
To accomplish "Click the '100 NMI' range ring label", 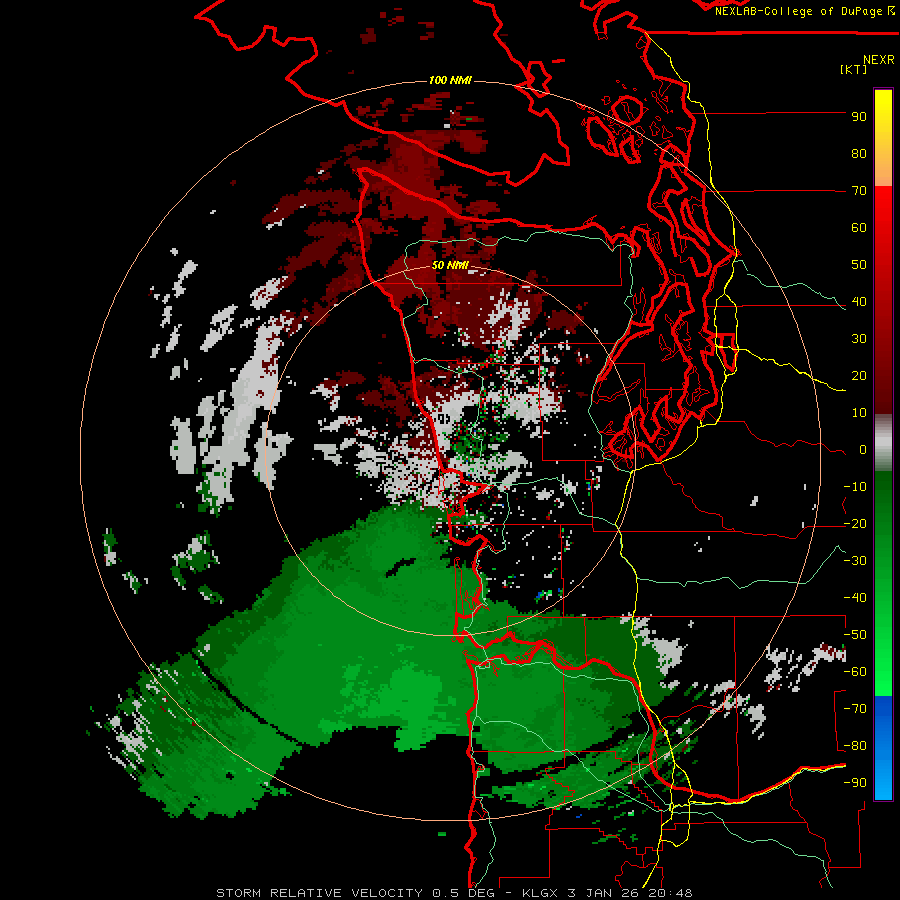I will [450, 80].
